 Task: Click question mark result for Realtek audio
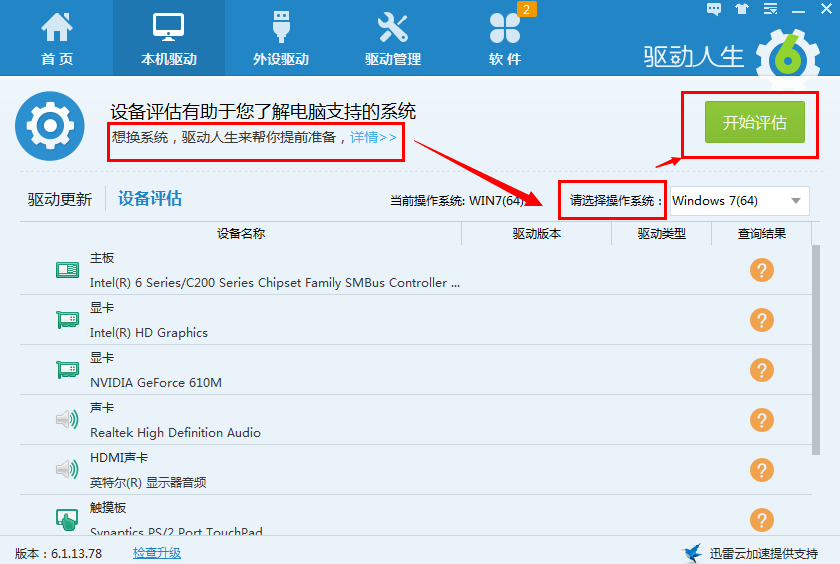pos(762,420)
